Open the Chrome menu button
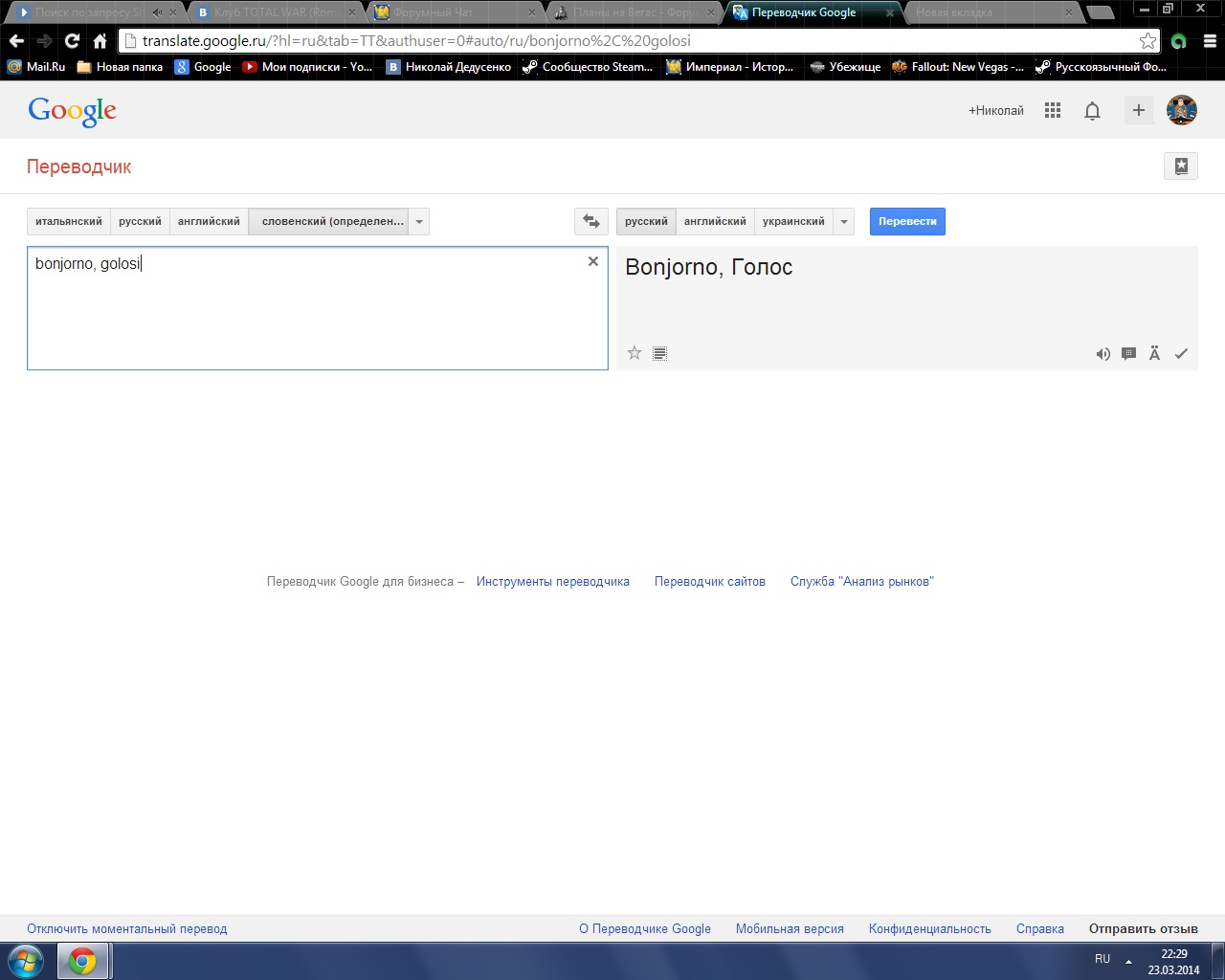The width and height of the screenshot is (1225, 980). point(1210,41)
